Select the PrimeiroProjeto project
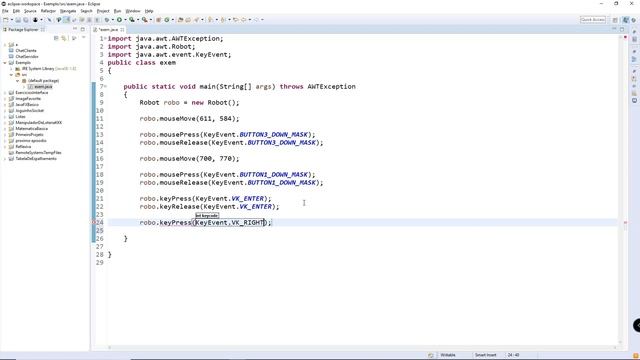 click(29, 135)
